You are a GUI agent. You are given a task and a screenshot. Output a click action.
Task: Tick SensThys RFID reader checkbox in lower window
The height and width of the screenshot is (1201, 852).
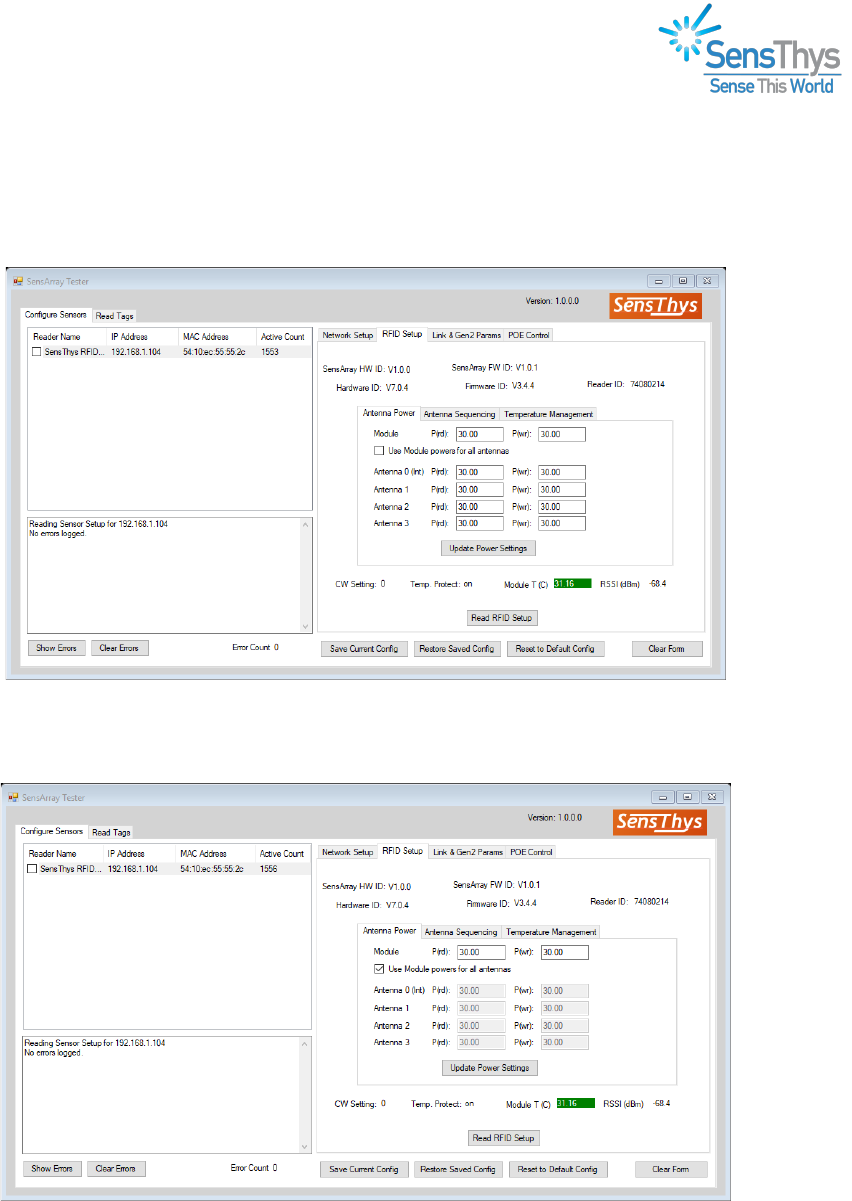33,869
